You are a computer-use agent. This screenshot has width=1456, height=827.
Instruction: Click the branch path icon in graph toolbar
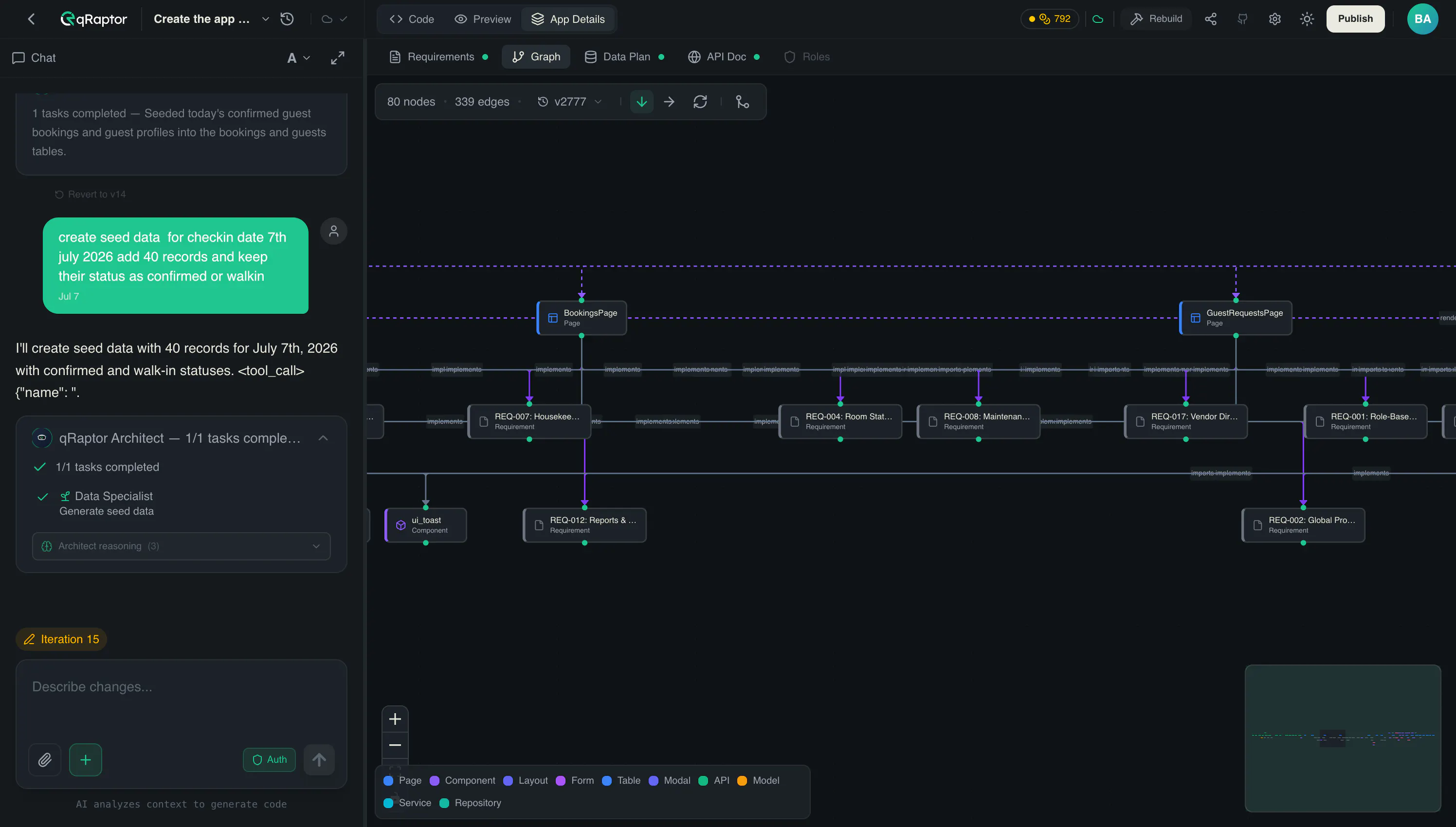click(x=742, y=102)
